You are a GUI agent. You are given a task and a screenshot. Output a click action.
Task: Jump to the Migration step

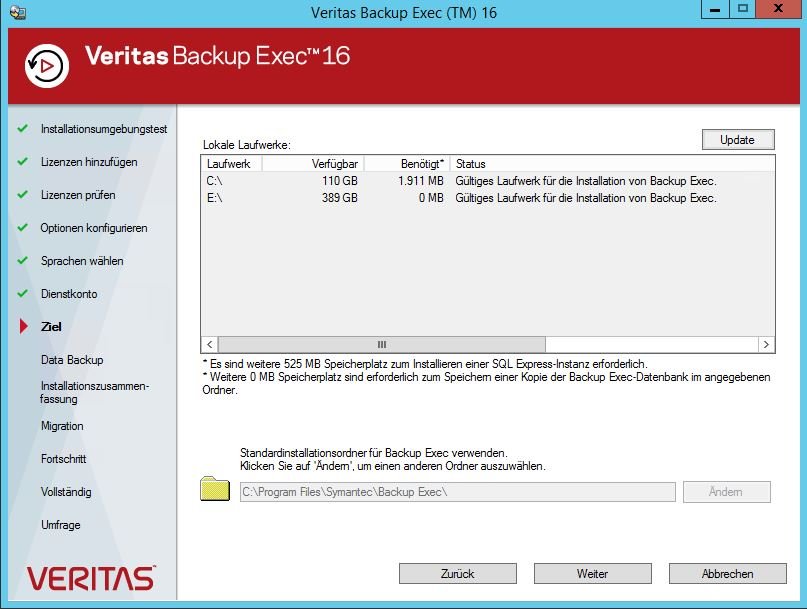(x=62, y=426)
